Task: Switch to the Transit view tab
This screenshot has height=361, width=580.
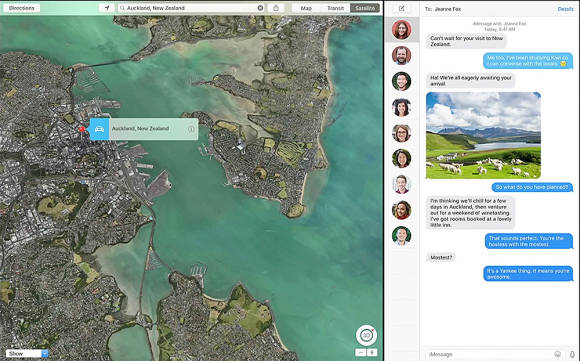Action: coord(335,8)
